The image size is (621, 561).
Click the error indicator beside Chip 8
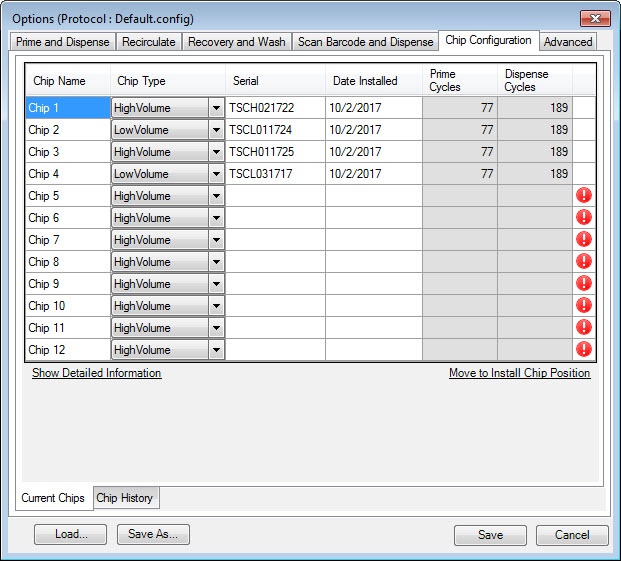(584, 262)
